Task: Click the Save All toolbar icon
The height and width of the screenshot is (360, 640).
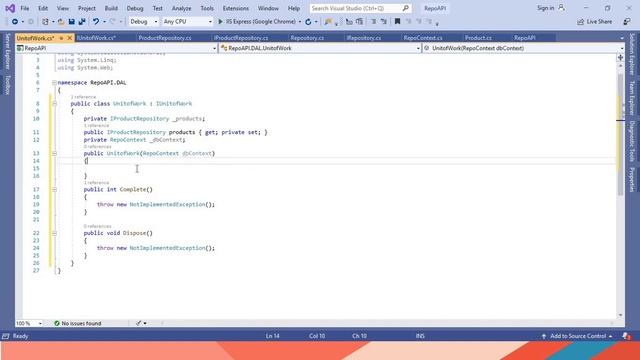Action: [82, 22]
